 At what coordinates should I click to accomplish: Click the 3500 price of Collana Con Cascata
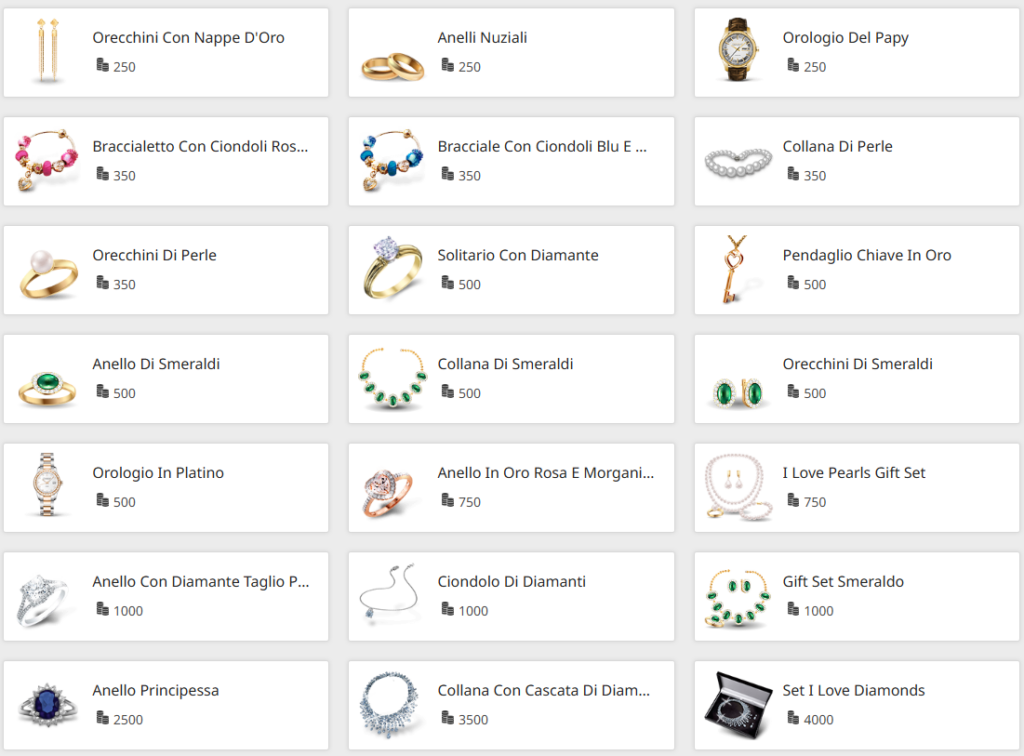click(x=473, y=719)
